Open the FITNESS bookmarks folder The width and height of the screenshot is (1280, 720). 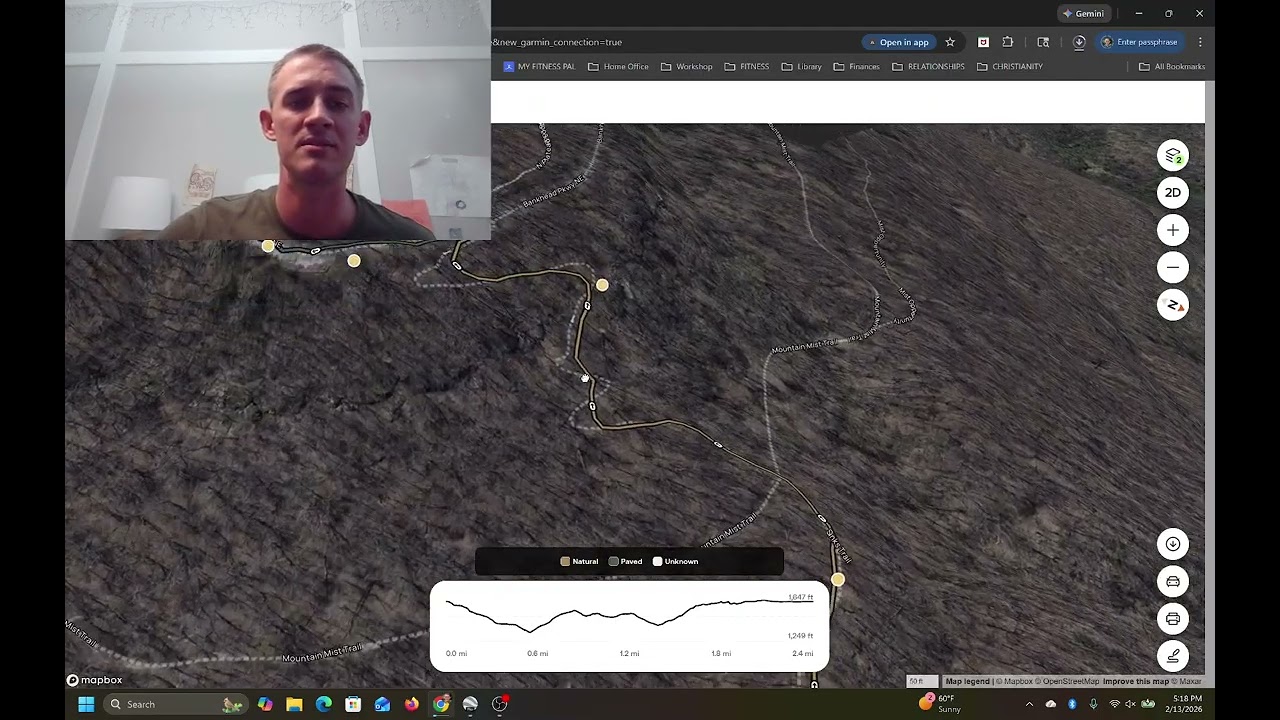click(x=746, y=66)
